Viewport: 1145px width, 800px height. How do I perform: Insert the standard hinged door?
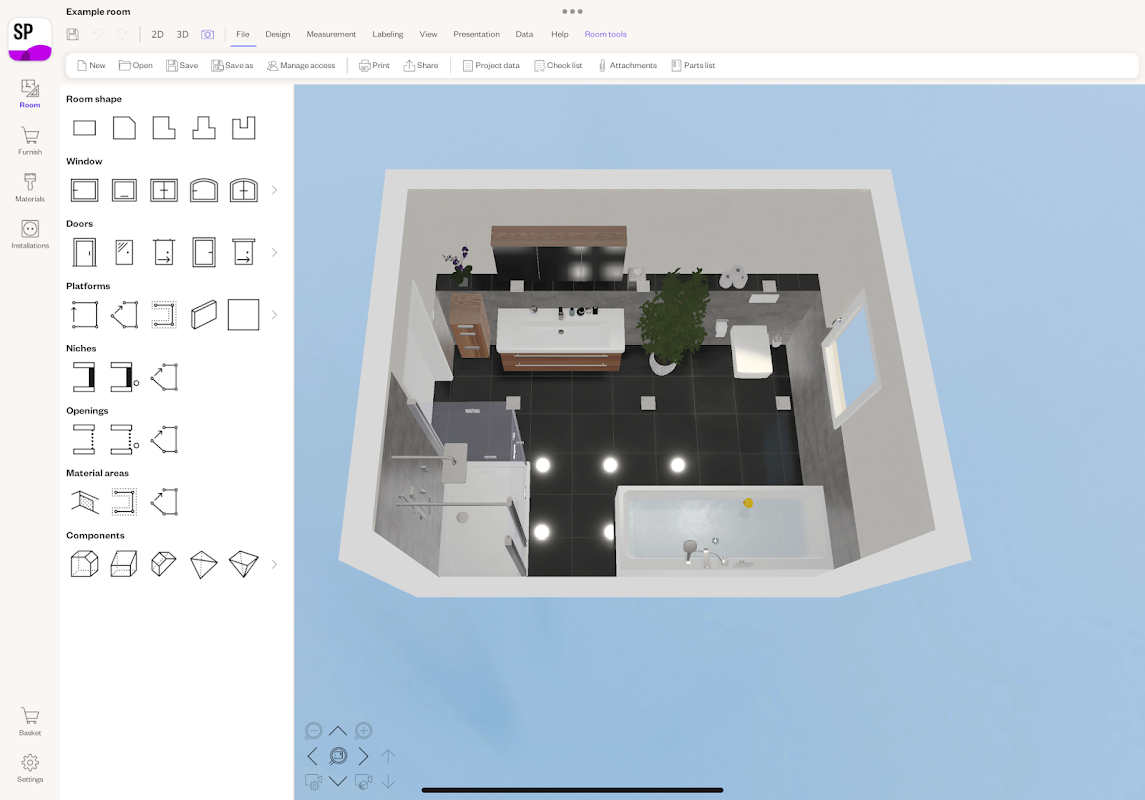click(x=85, y=253)
